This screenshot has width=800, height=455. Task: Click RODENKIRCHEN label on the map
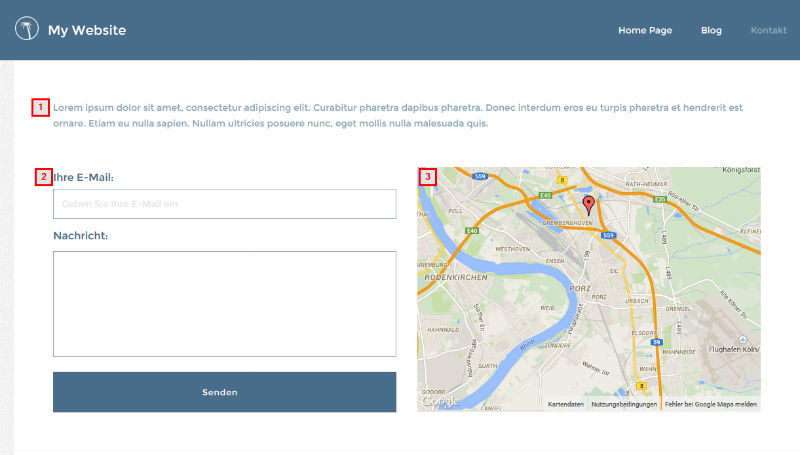pos(456,277)
